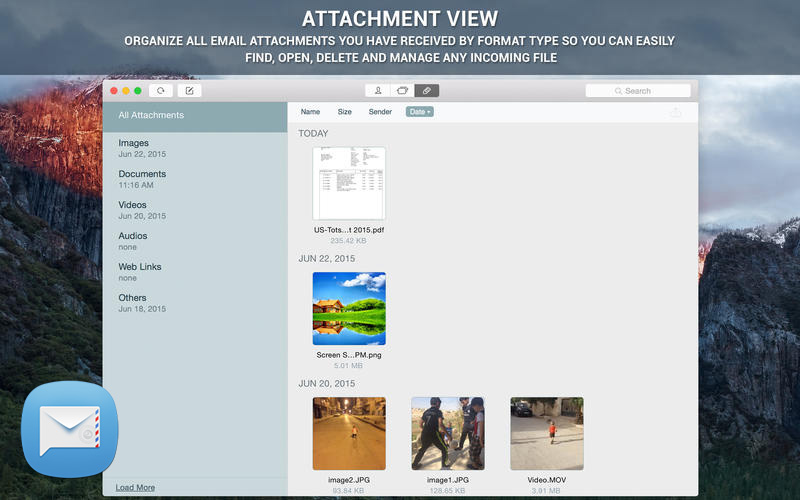This screenshot has width=800, height=500.
Task: Open the Videos category
Action: tap(195, 210)
